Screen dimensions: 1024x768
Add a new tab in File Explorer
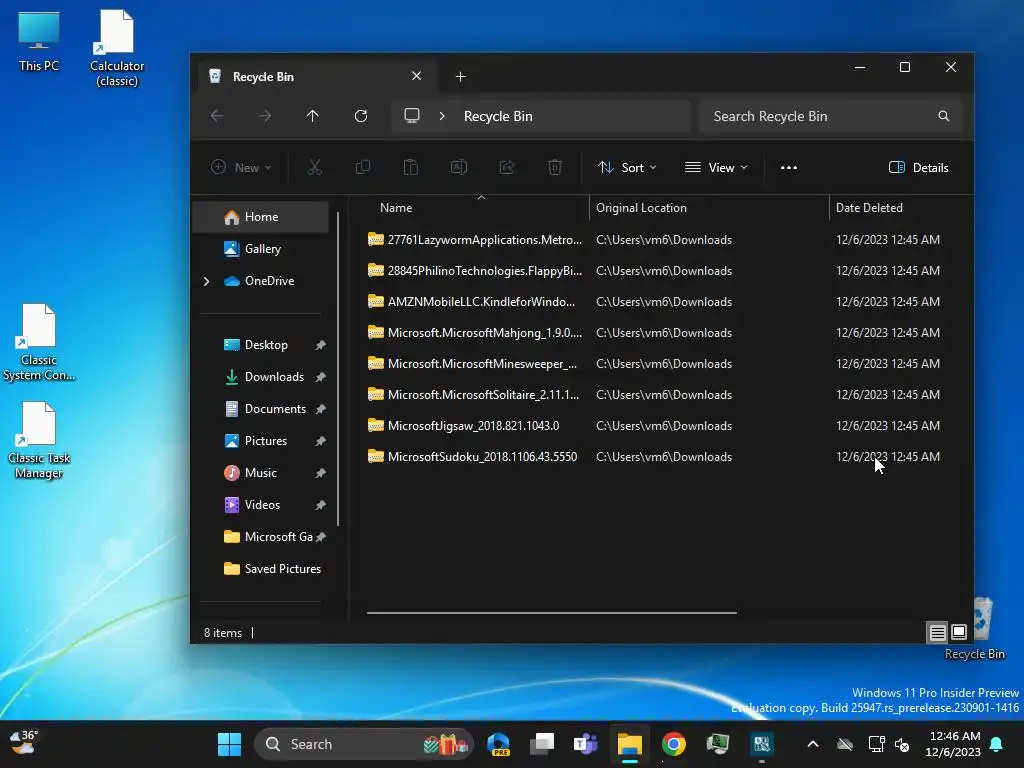(460, 77)
